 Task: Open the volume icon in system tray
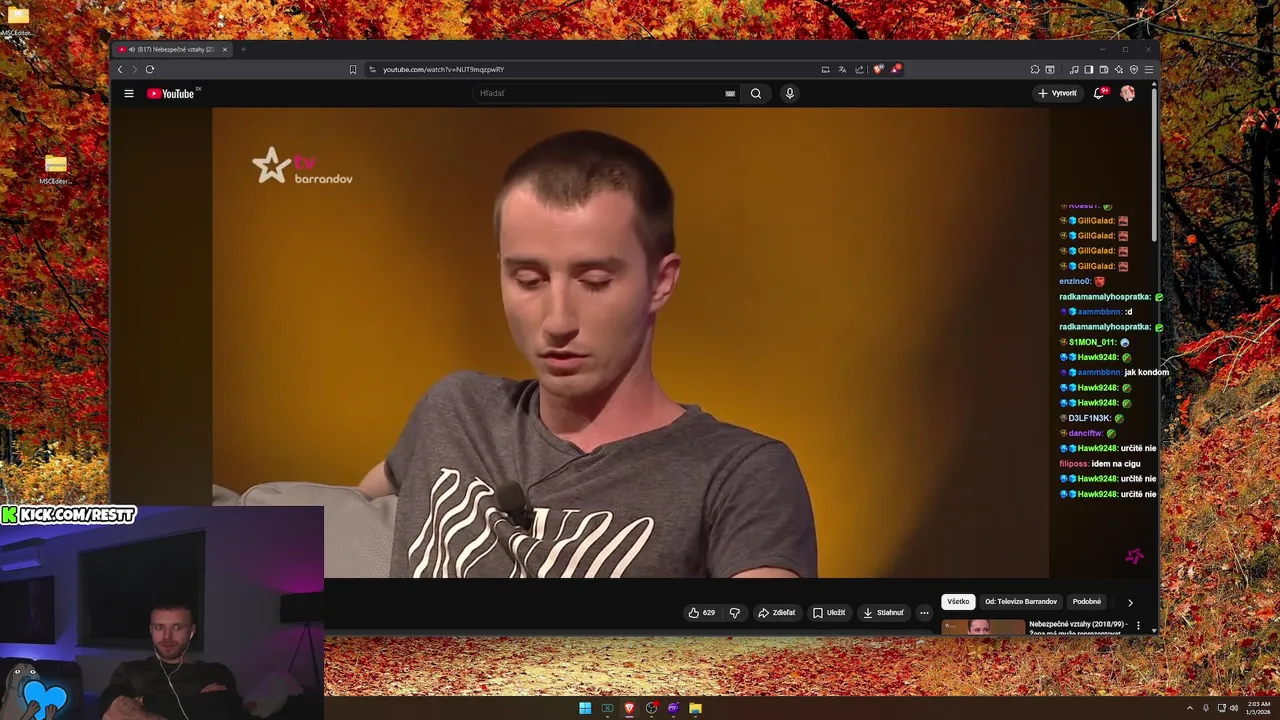coord(1234,708)
